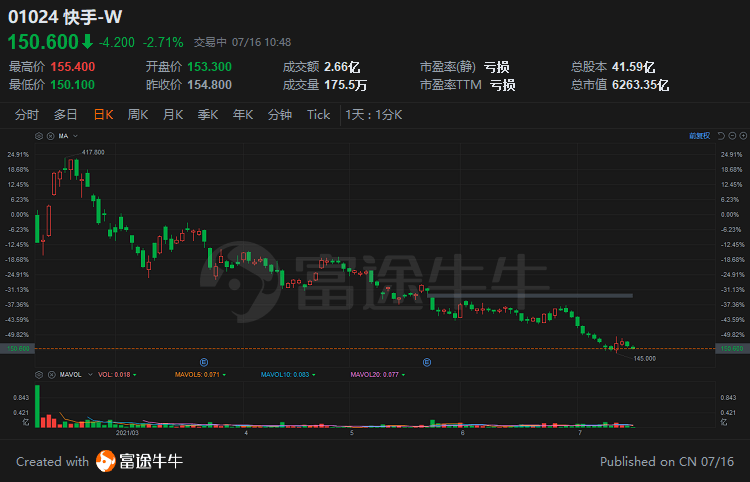Viewport: 750px width, 482px height.
Task: Click the left 150.600 price axis tag
Action: coord(18,349)
